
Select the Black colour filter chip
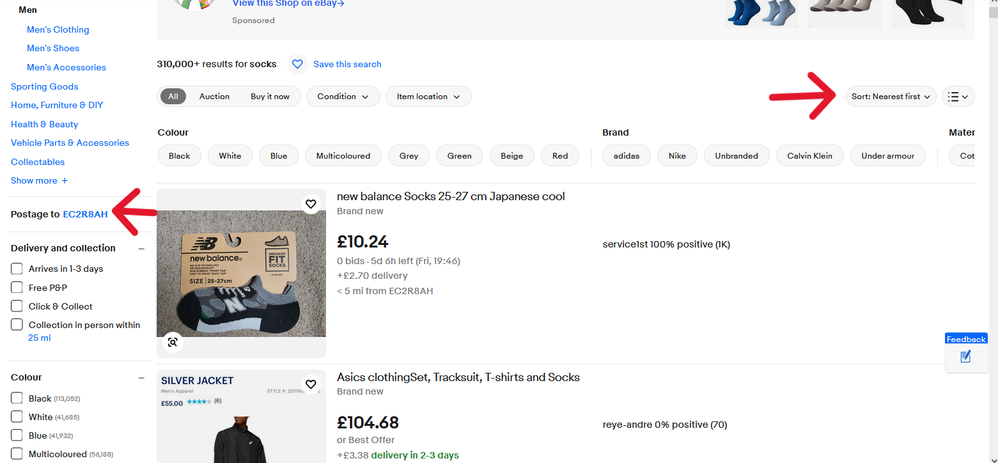(179, 156)
